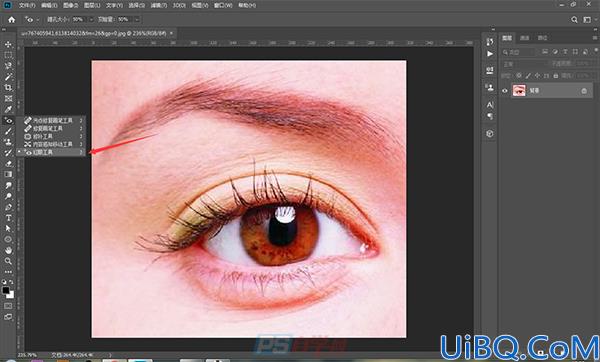Screen dimensions: 600x362
Task: Select the Eyedropper tool
Action: (8, 109)
